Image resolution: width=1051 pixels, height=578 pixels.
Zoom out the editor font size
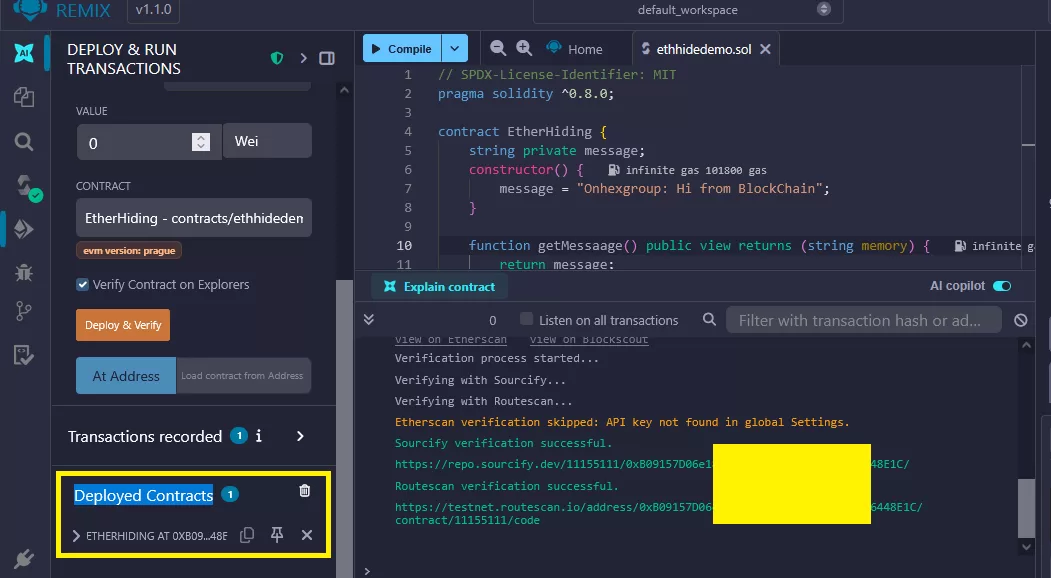click(x=498, y=48)
